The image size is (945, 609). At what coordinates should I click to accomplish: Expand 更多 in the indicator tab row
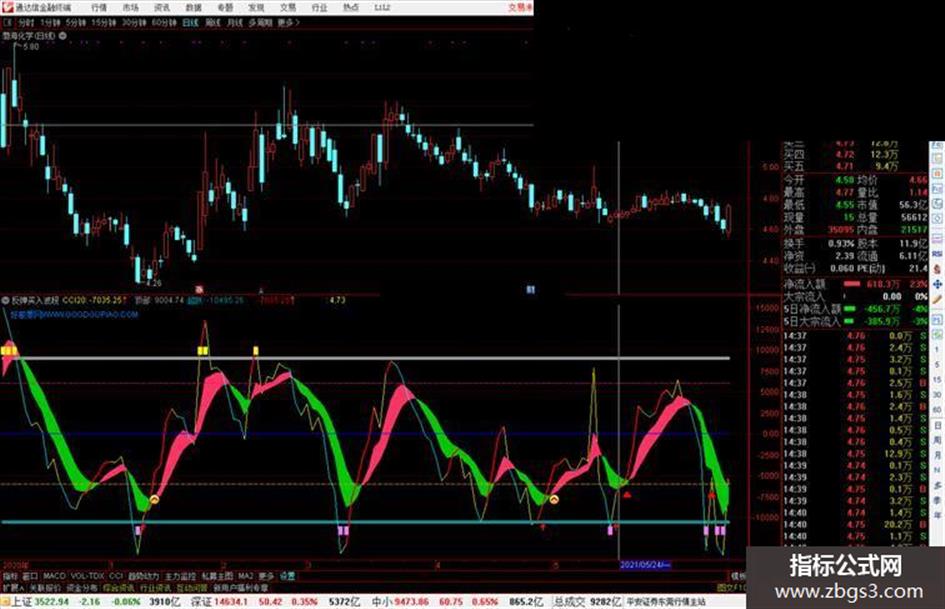[266, 576]
